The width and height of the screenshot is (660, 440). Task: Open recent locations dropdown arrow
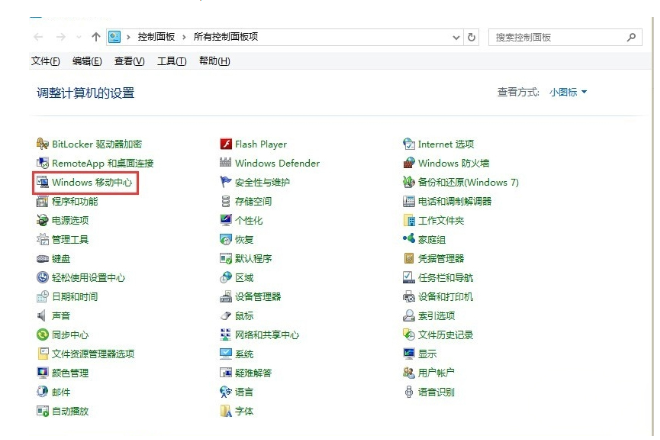pos(79,37)
